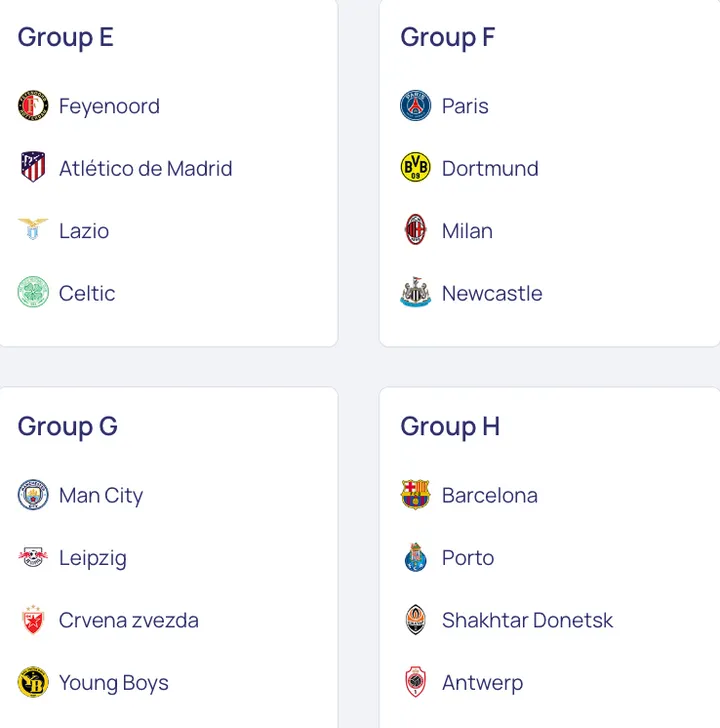Open Shakhtar Donetsk team link
Screen dimensions: 720x728
click(x=527, y=620)
